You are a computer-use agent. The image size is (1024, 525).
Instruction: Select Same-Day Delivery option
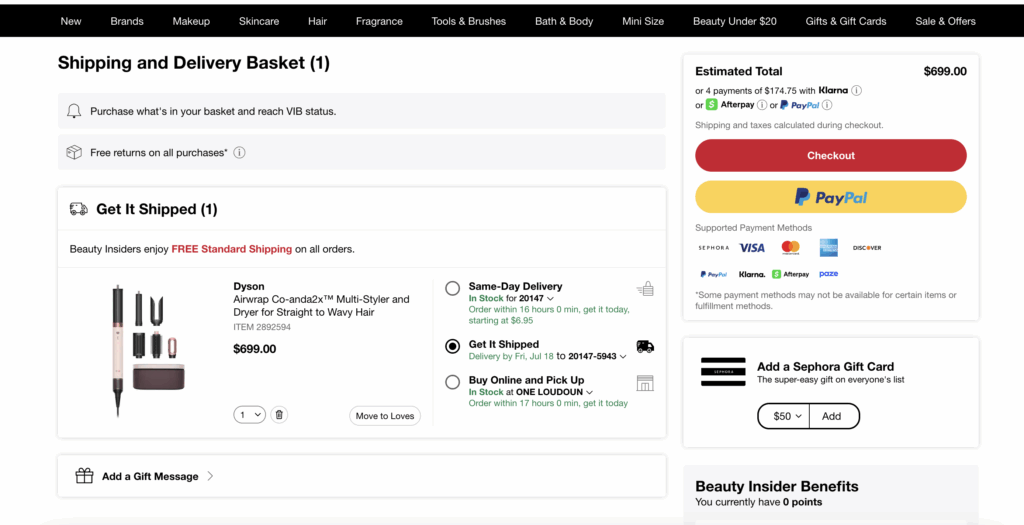point(453,288)
